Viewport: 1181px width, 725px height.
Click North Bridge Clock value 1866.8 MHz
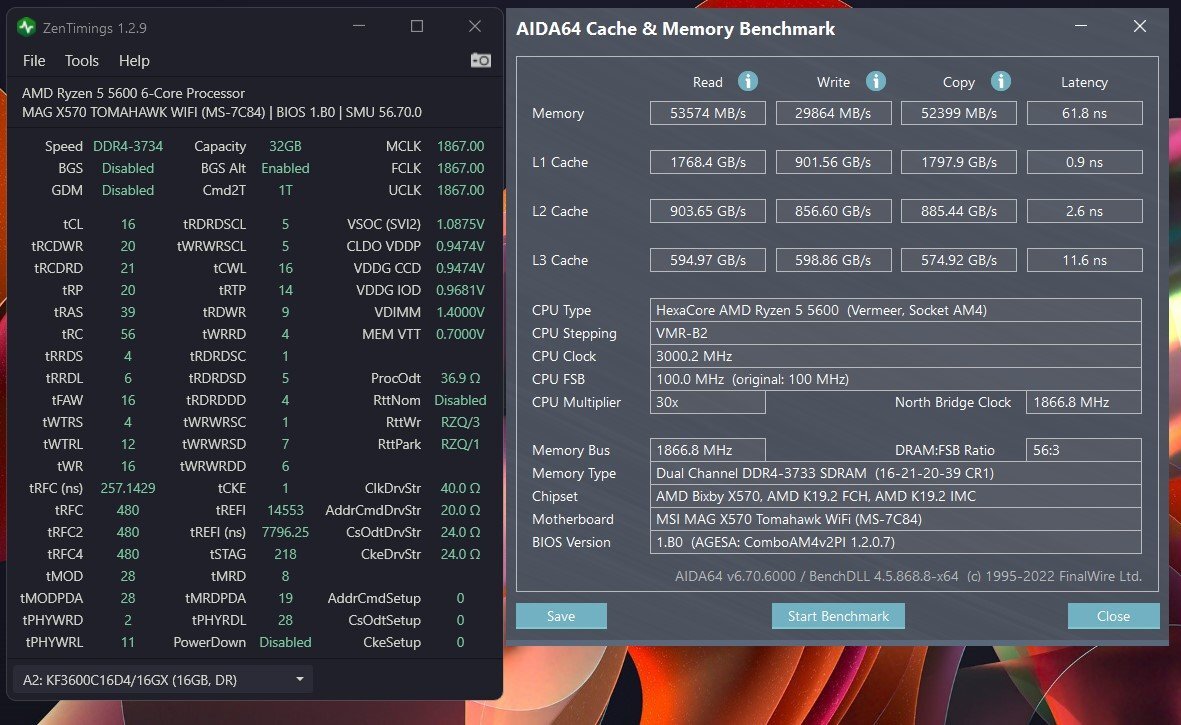[x=1084, y=402]
